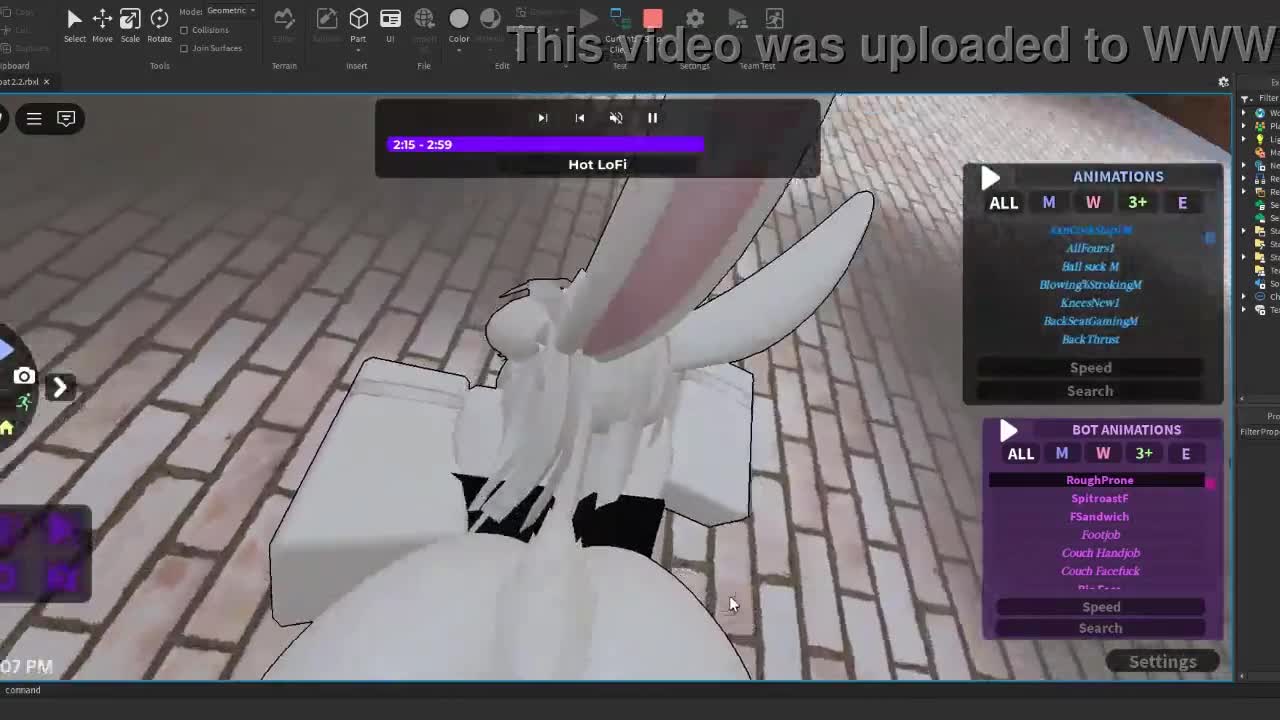Toggle the Join Surfaces checkbox
The image size is (1280, 720).
184,48
